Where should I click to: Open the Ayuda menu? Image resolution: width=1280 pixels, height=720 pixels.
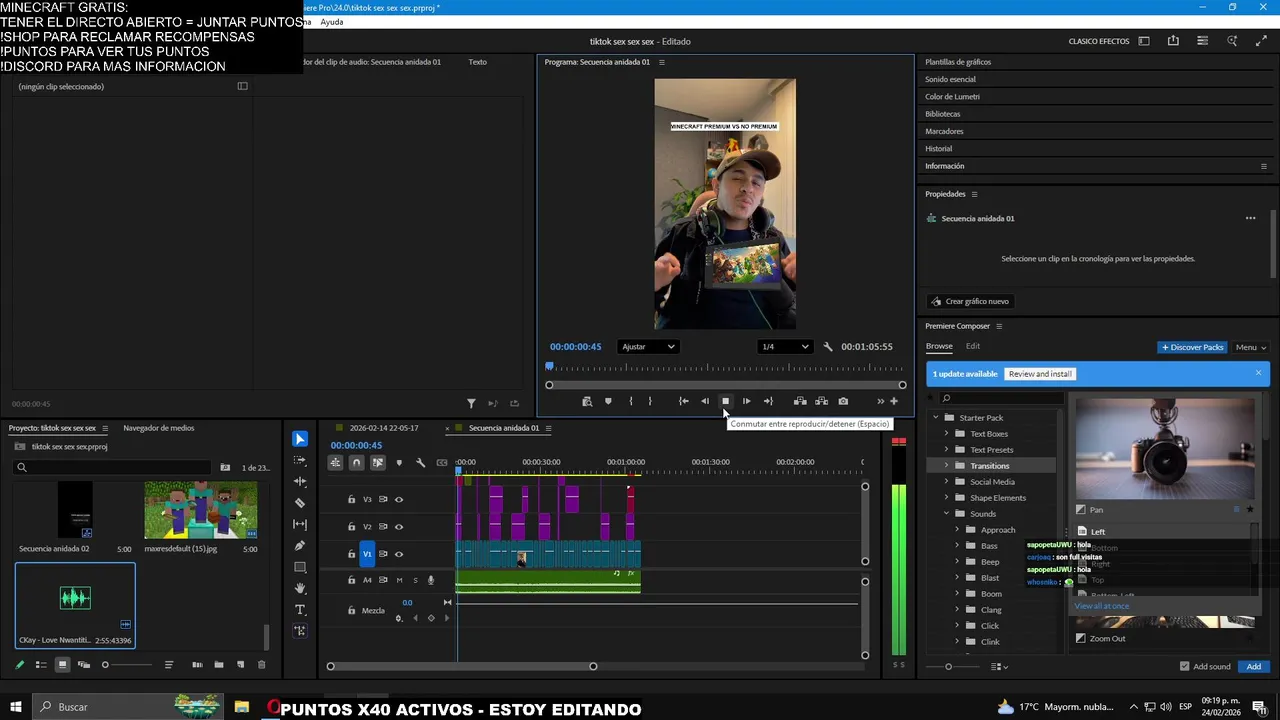[x=331, y=22]
